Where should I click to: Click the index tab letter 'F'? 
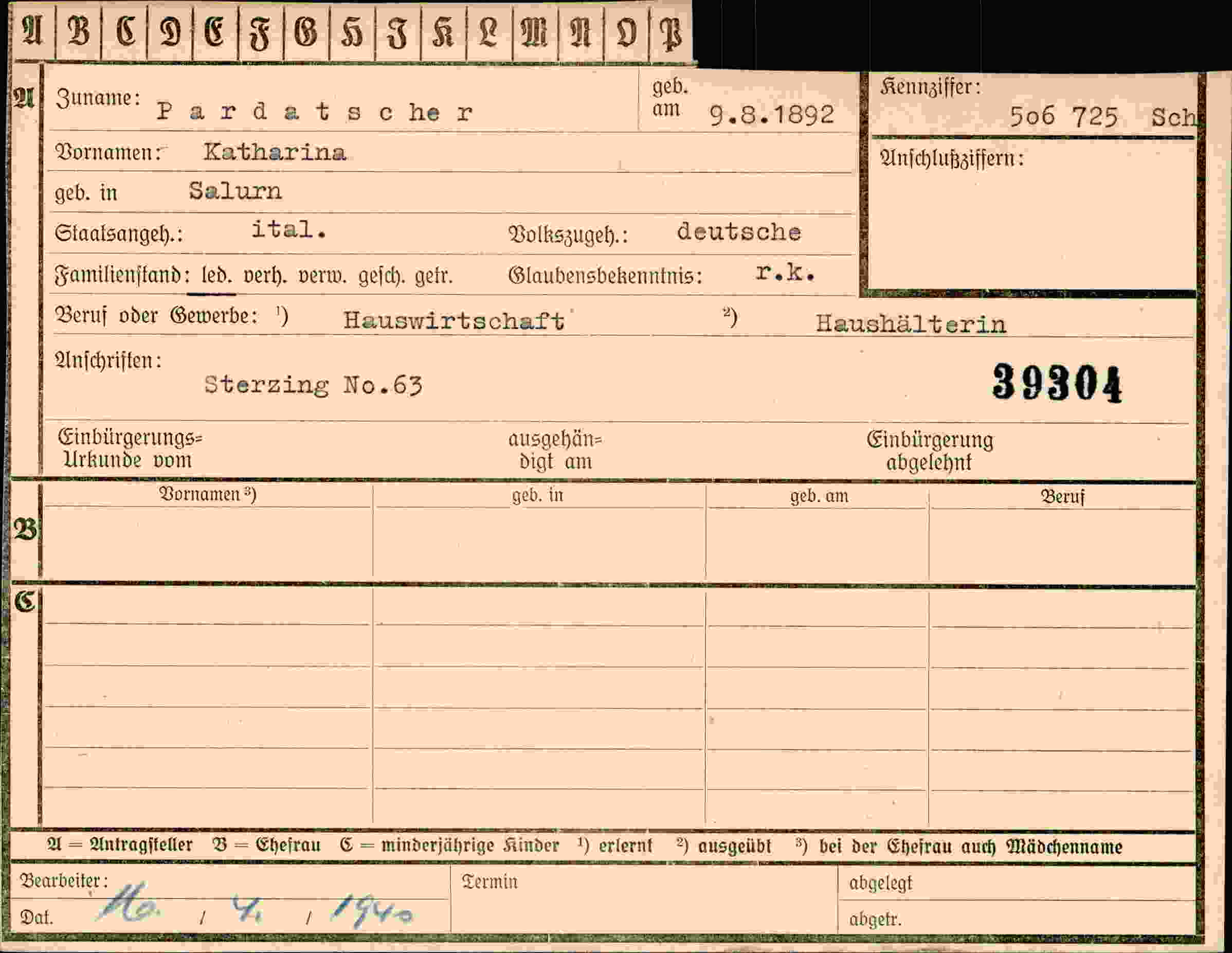(x=260, y=34)
